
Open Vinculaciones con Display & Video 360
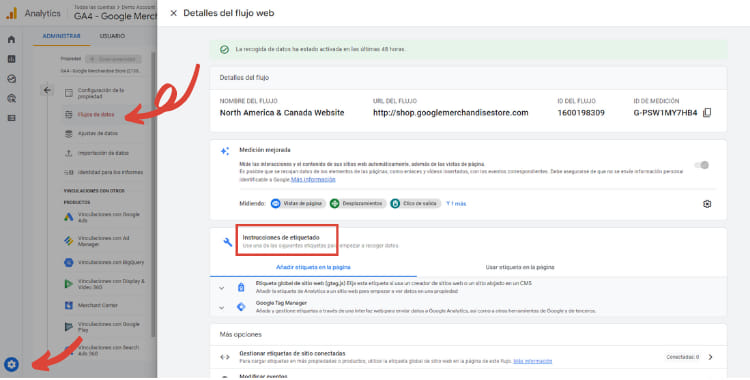tap(103, 284)
